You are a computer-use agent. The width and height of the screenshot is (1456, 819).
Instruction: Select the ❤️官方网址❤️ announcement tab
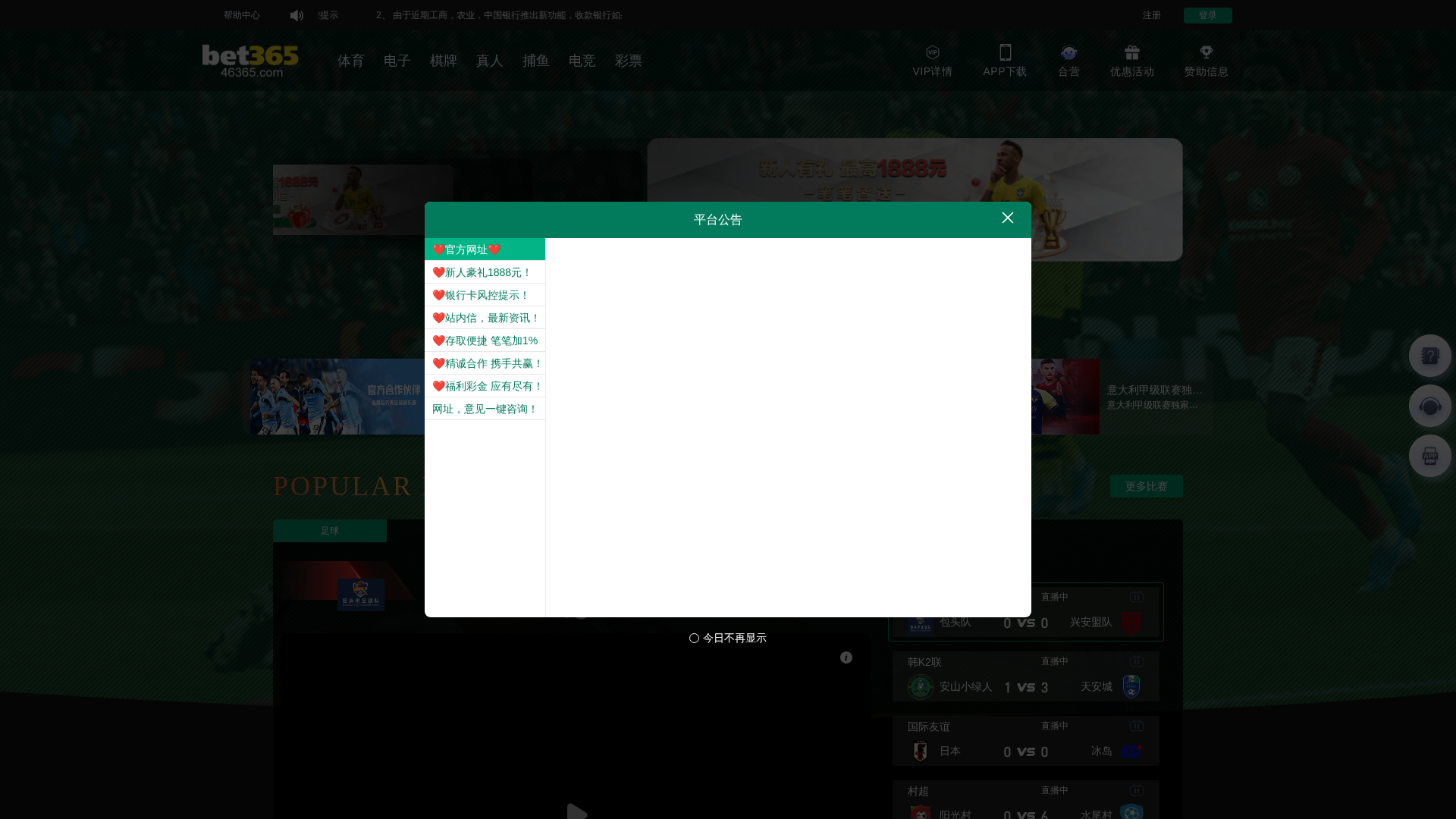click(485, 249)
